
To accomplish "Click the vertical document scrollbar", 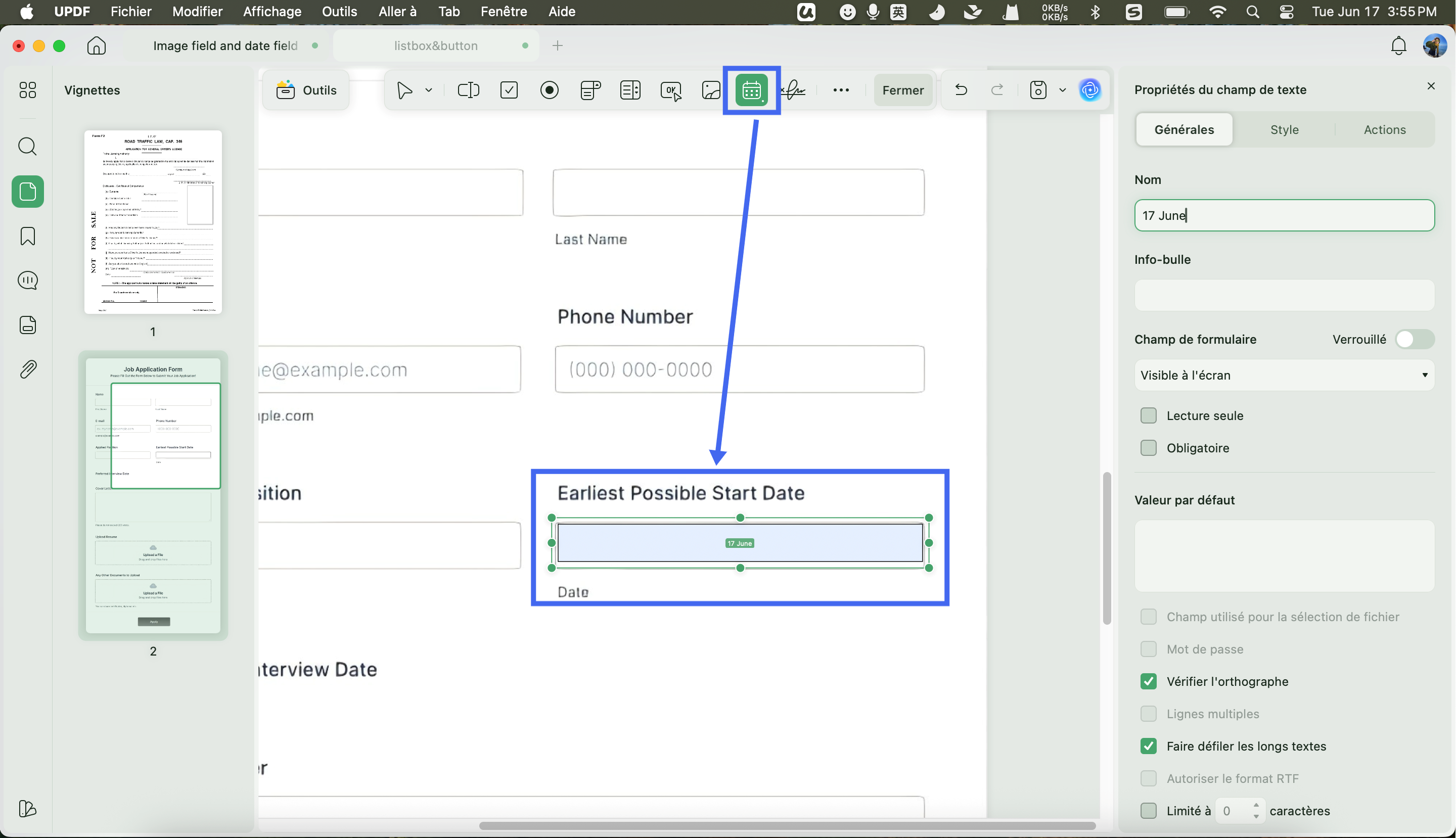I will (1106, 548).
